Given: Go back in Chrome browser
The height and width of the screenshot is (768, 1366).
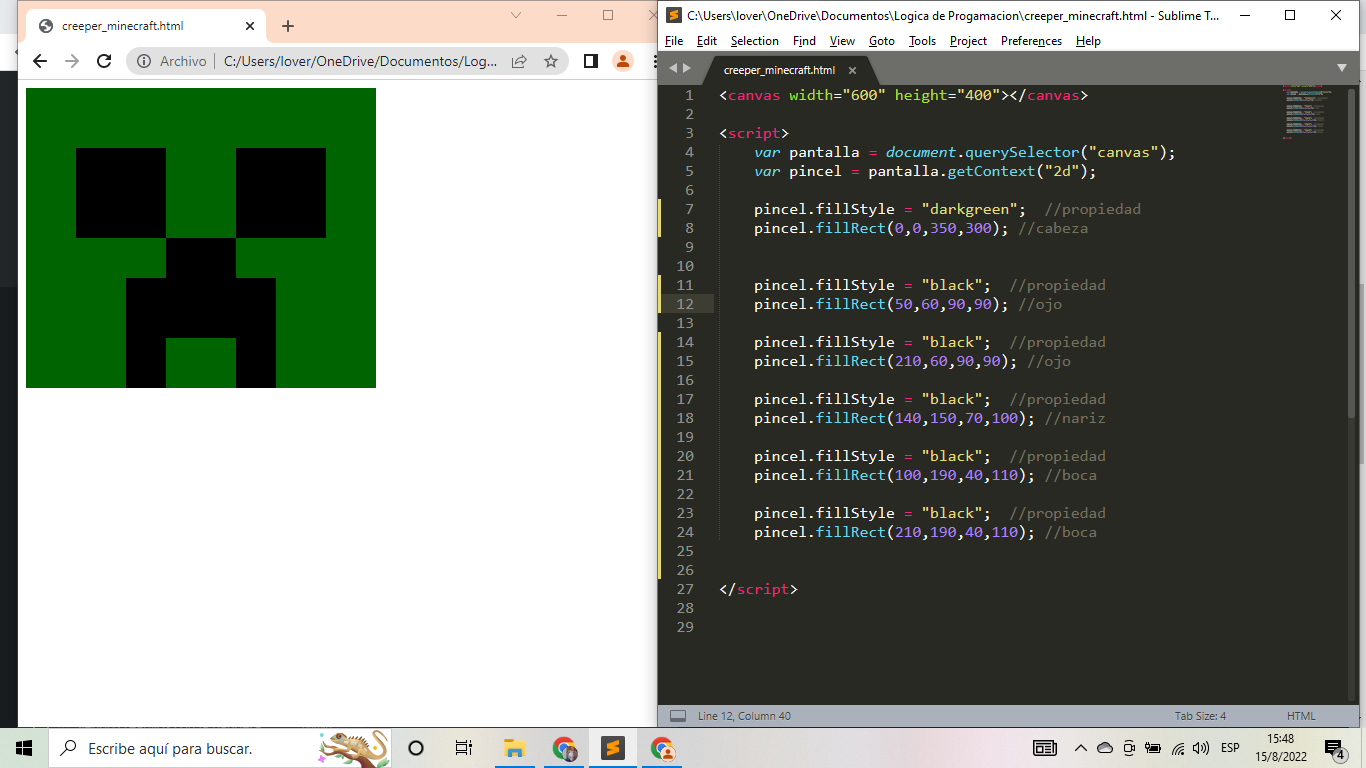Looking at the screenshot, I should click(40, 61).
